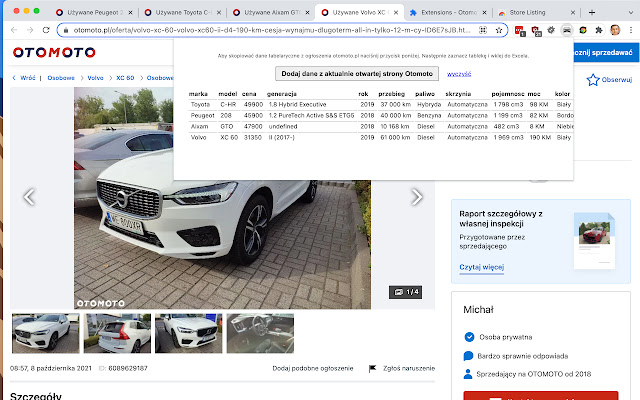The width and height of the screenshot is (640, 400).
Task: Open a new browser tab
Action: click(x=592, y=12)
